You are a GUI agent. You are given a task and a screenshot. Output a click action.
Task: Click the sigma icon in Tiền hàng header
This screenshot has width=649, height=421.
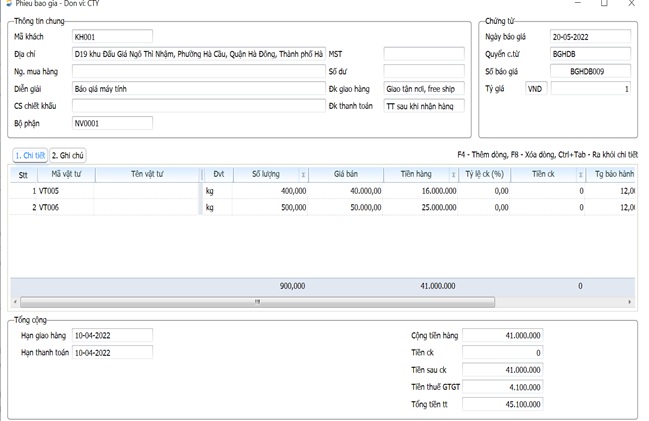pos(453,173)
